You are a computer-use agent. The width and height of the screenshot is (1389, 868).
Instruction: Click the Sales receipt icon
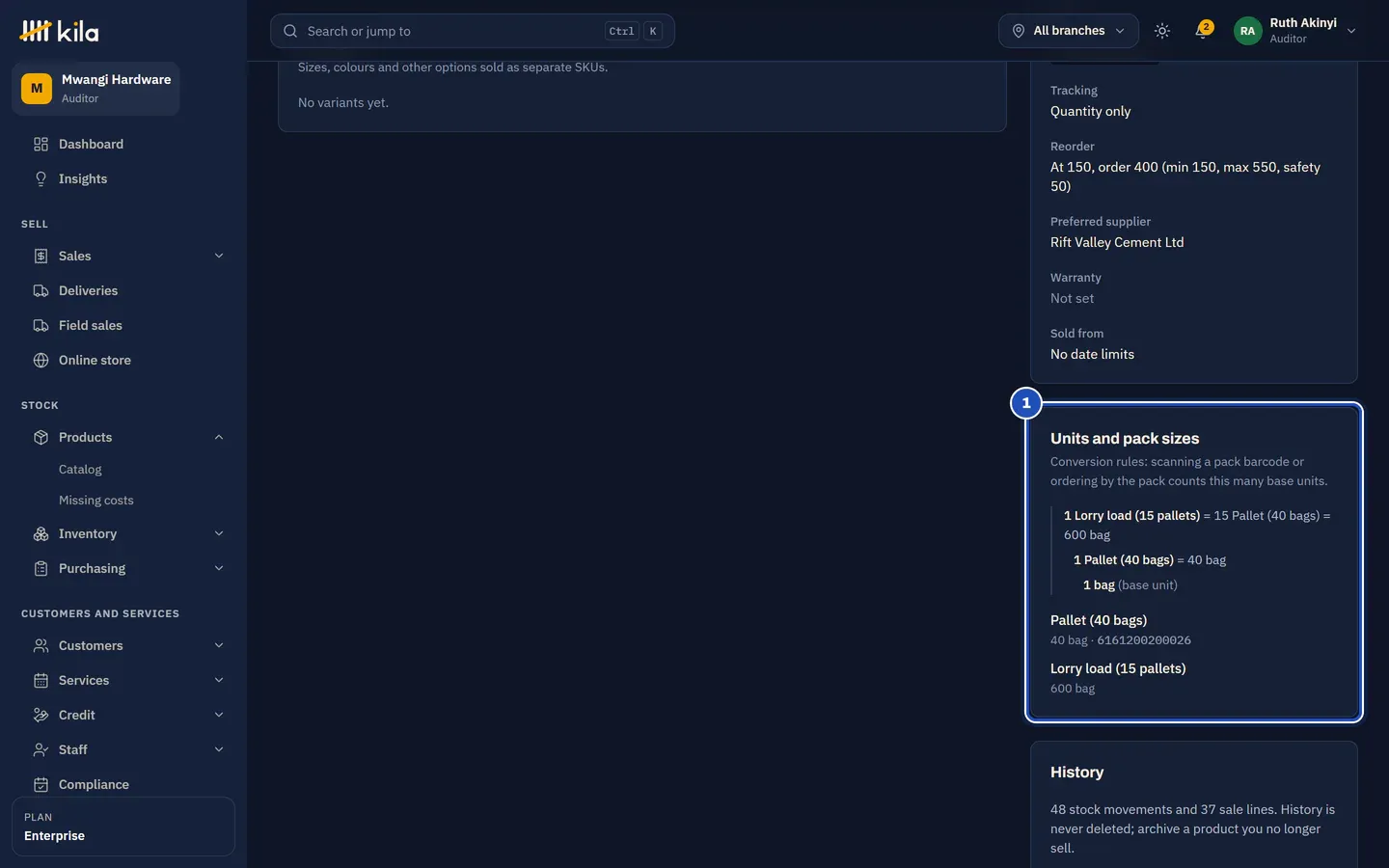click(41, 256)
